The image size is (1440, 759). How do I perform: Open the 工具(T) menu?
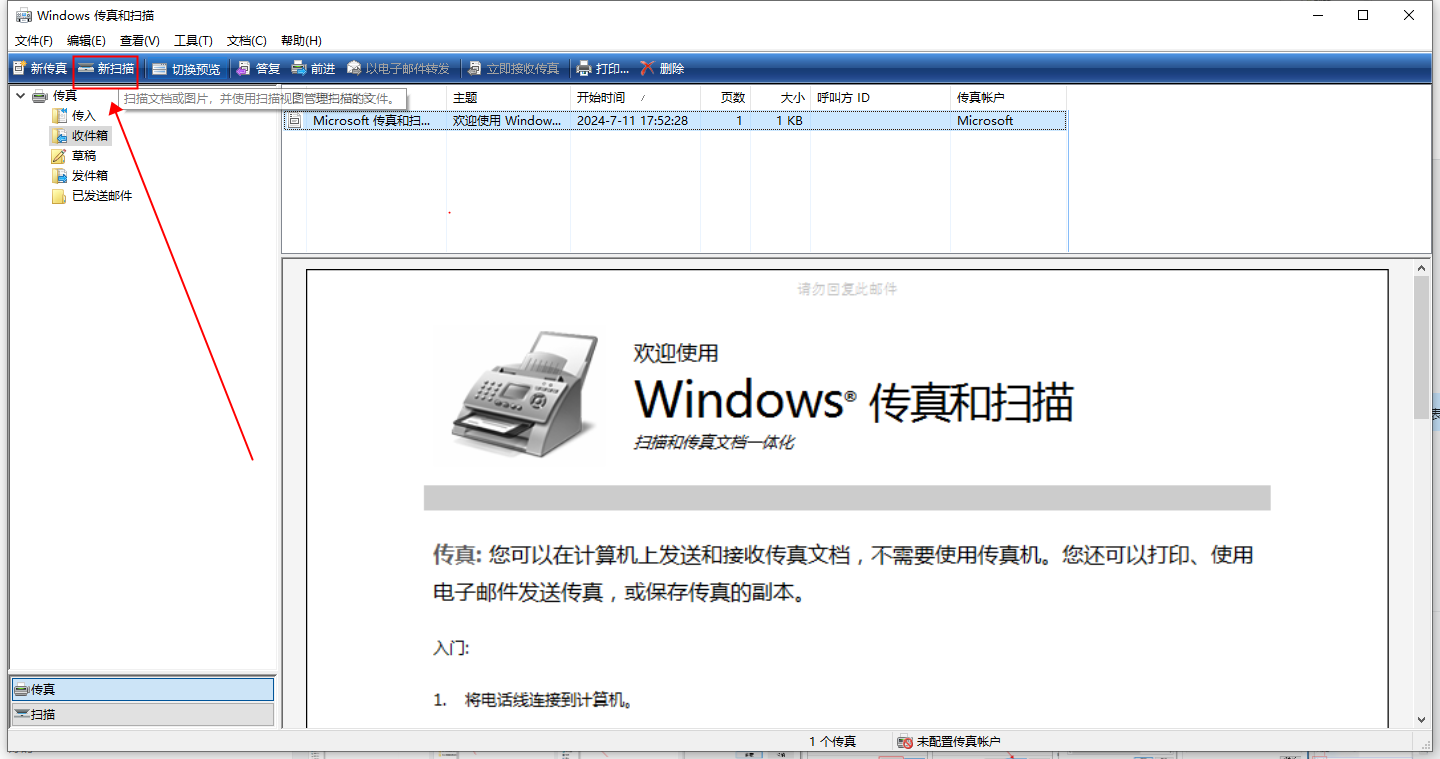(x=193, y=41)
